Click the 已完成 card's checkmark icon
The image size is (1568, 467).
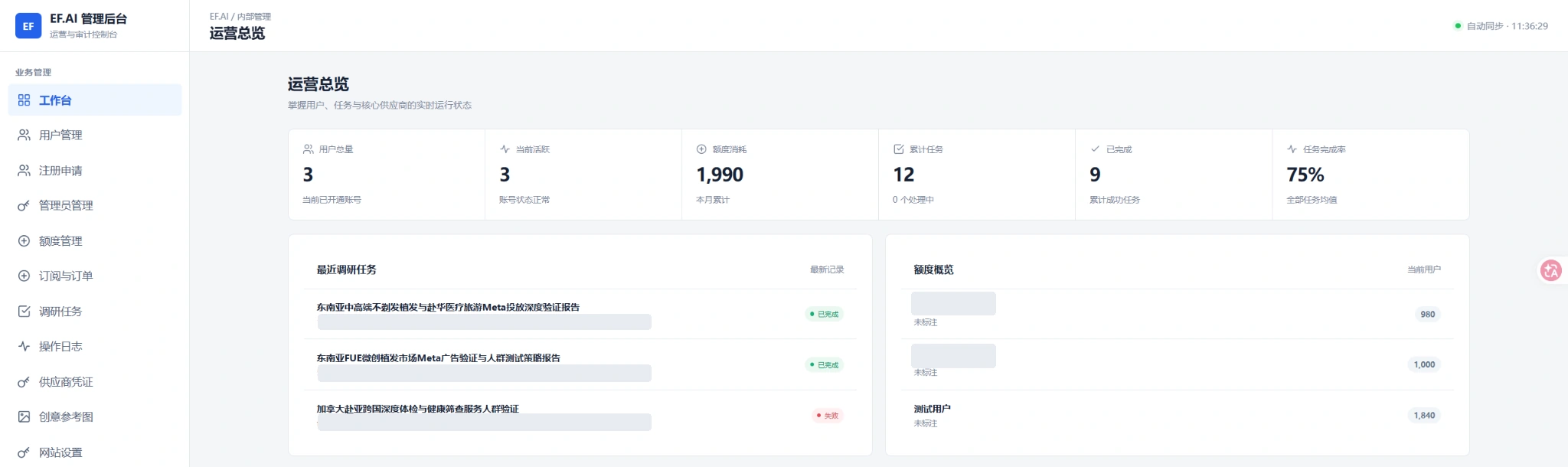click(1095, 149)
